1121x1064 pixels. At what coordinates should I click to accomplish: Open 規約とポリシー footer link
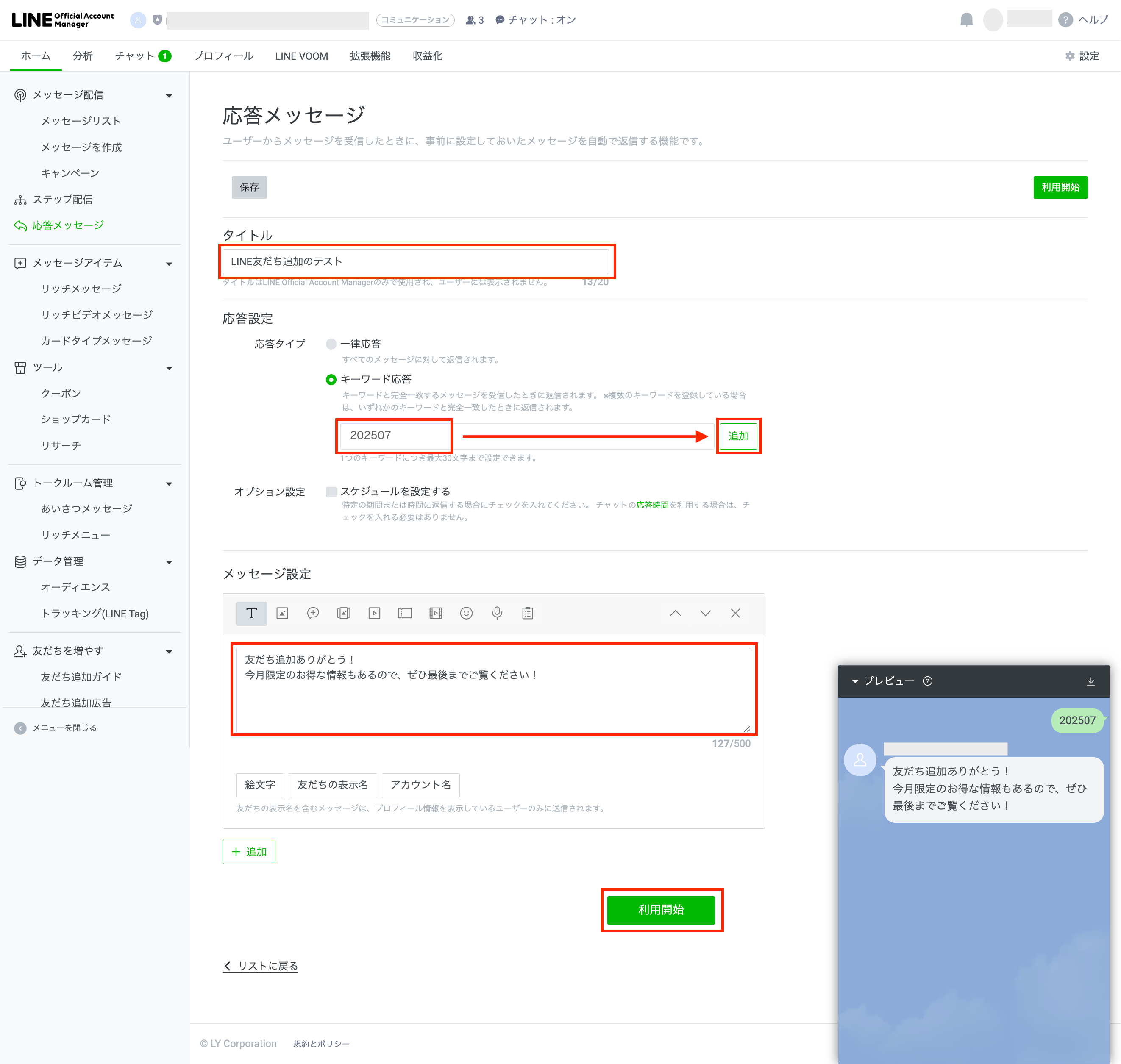322,1044
